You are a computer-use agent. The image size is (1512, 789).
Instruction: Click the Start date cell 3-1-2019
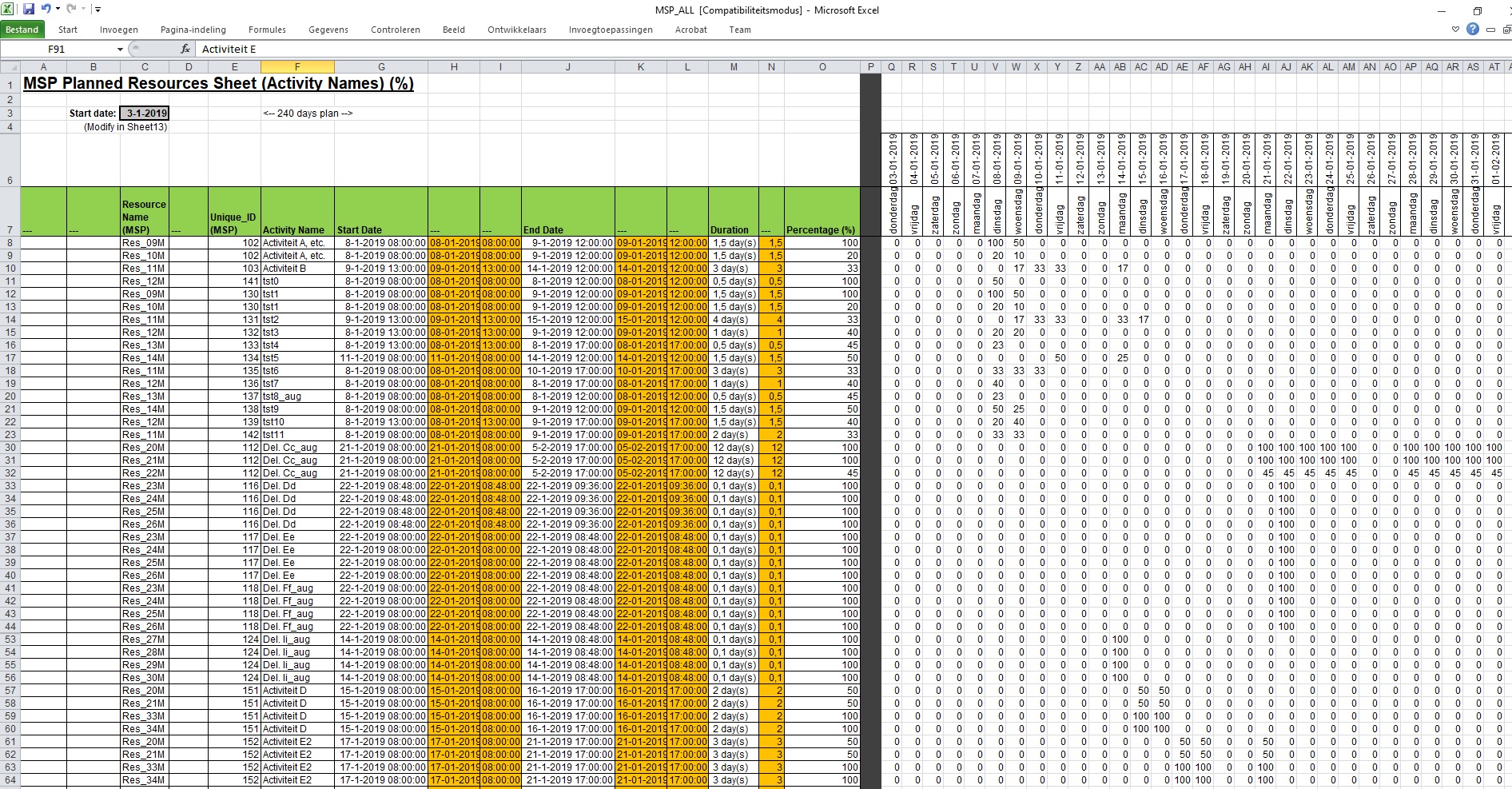coord(145,114)
